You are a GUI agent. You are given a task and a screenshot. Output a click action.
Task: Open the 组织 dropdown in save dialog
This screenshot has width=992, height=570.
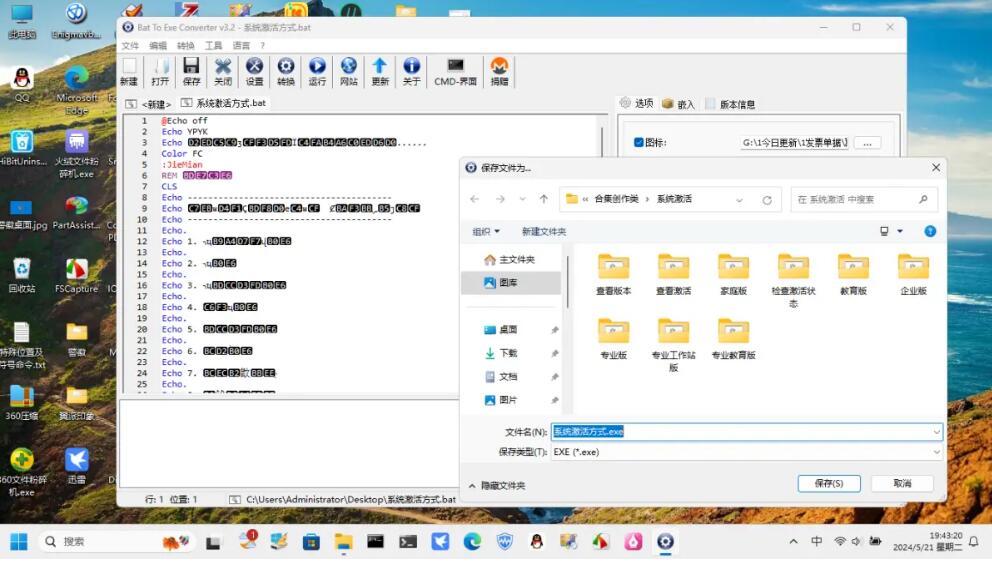coord(486,231)
